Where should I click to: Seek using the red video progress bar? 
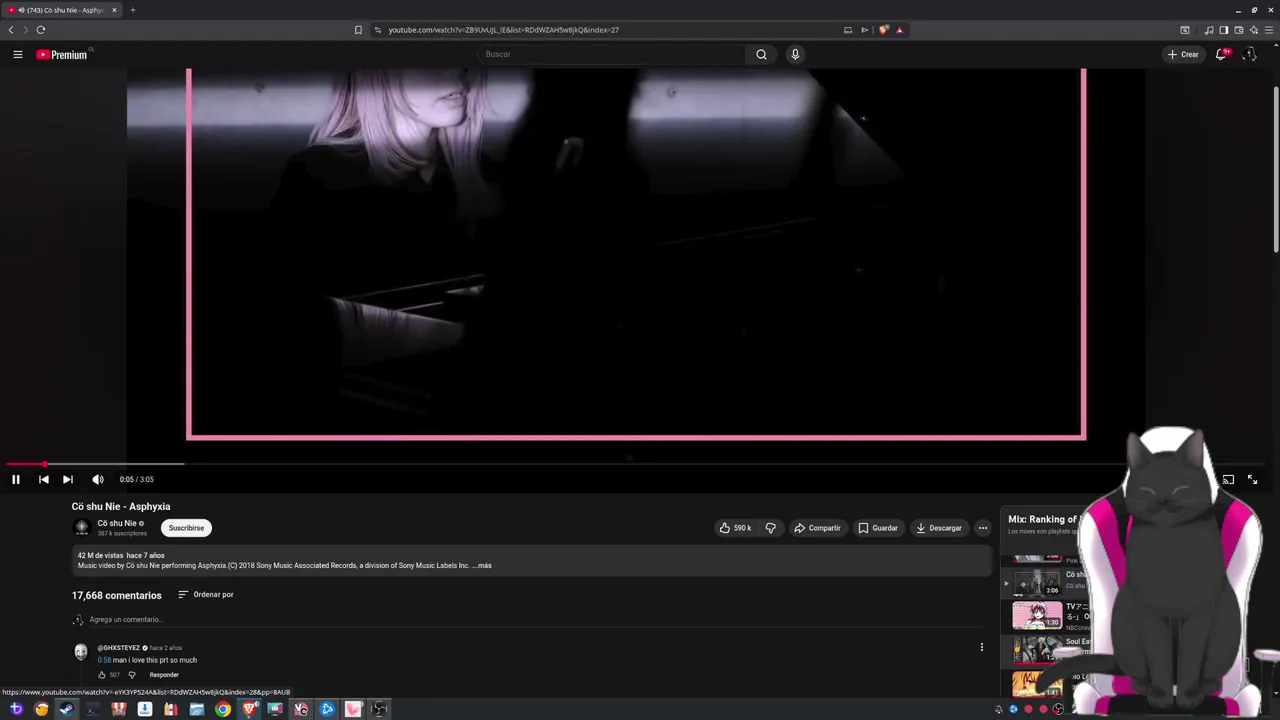[640, 464]
